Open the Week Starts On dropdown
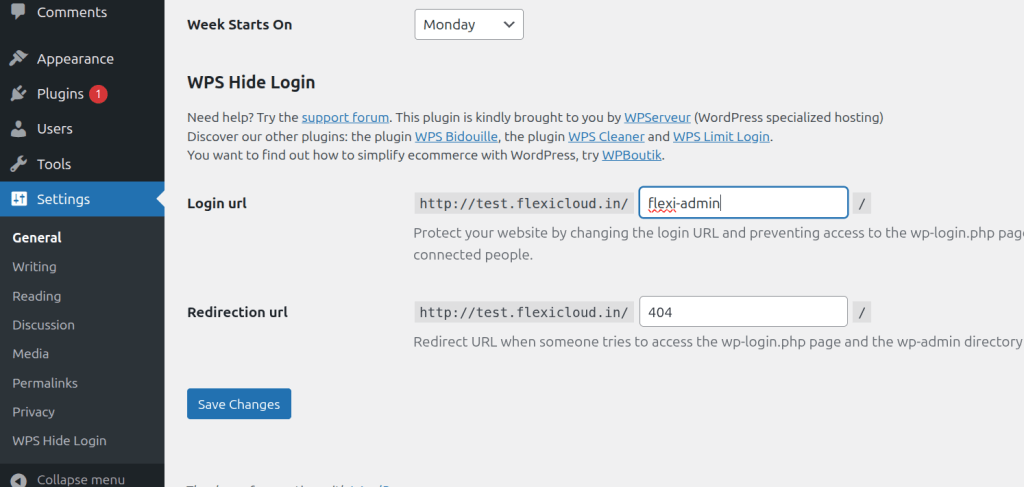Screen dimensions: 1024x487 coord(468,24)
